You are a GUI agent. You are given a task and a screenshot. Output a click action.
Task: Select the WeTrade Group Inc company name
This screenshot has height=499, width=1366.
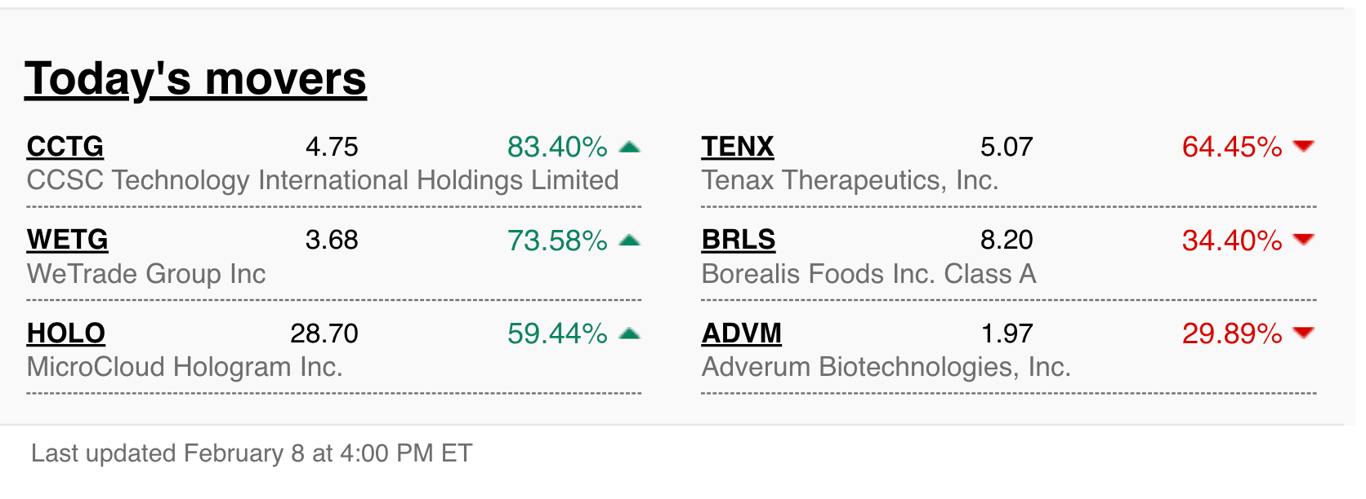pyautogui.click(x=146, y=273)
